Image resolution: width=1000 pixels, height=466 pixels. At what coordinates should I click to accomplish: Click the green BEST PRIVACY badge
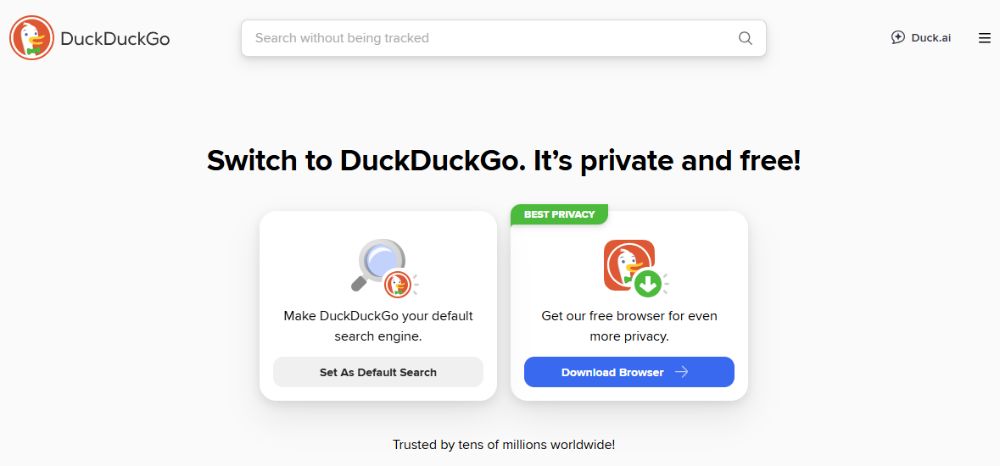[x=559, y=214]
